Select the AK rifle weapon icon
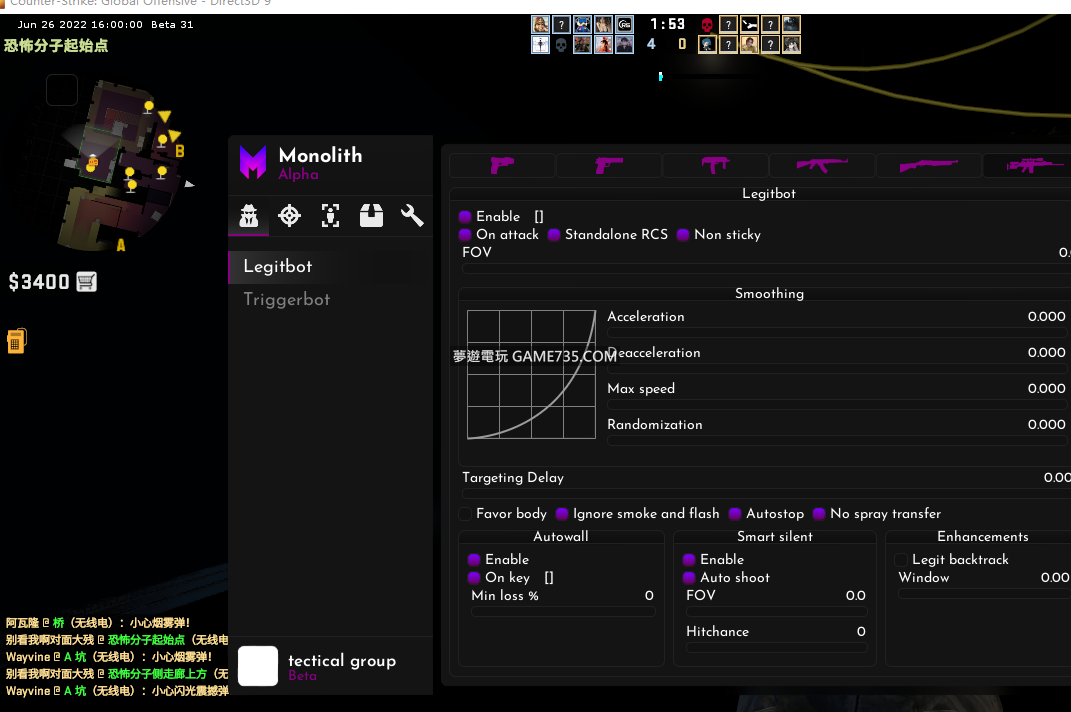This screenshot has height=712, width=1071. coord(822,165)
